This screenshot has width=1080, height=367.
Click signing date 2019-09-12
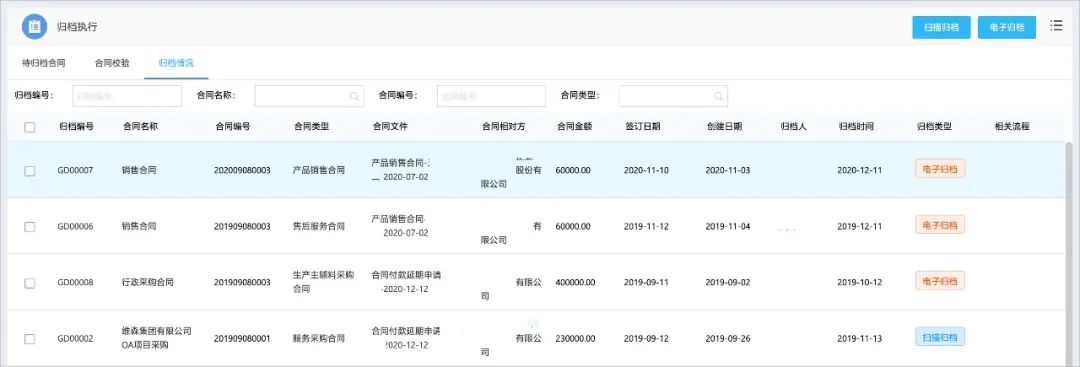pos(645,339)
